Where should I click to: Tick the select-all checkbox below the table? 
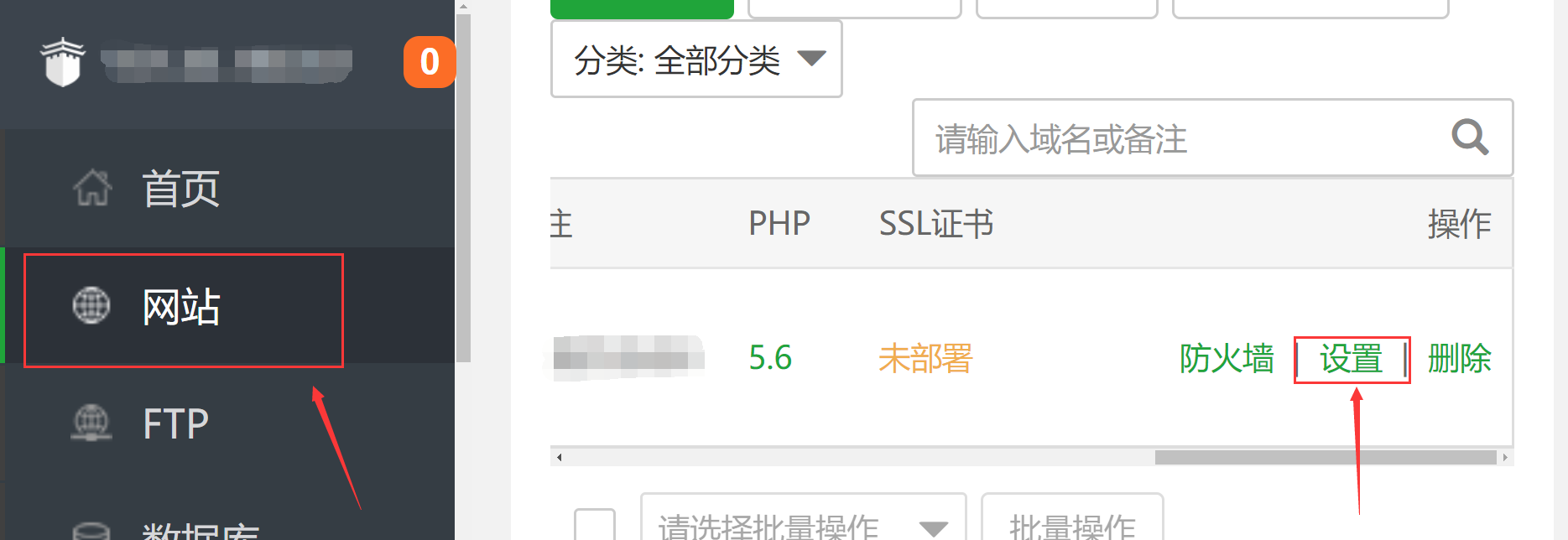click(x=595, y=525)
